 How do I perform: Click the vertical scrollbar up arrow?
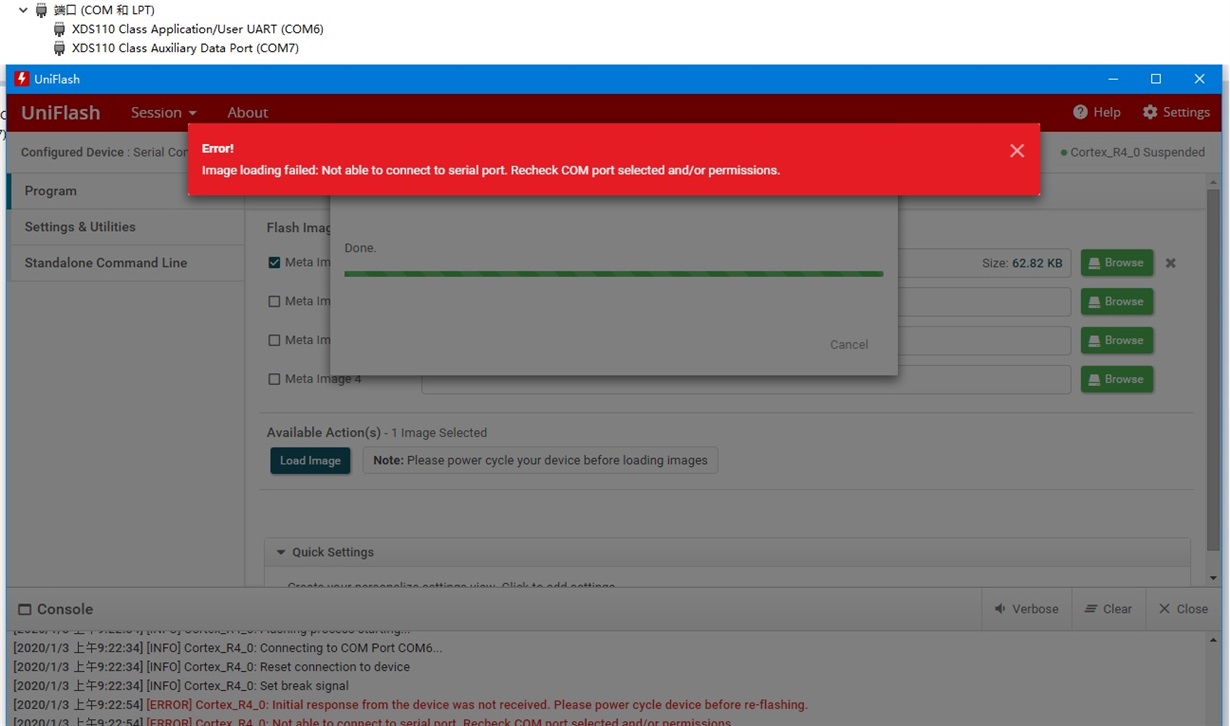click(1213, 182)
